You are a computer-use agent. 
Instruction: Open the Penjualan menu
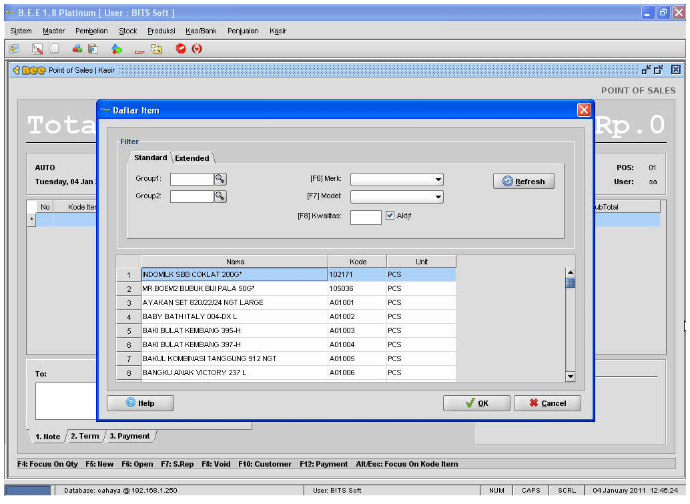click(x=243, y=31)
